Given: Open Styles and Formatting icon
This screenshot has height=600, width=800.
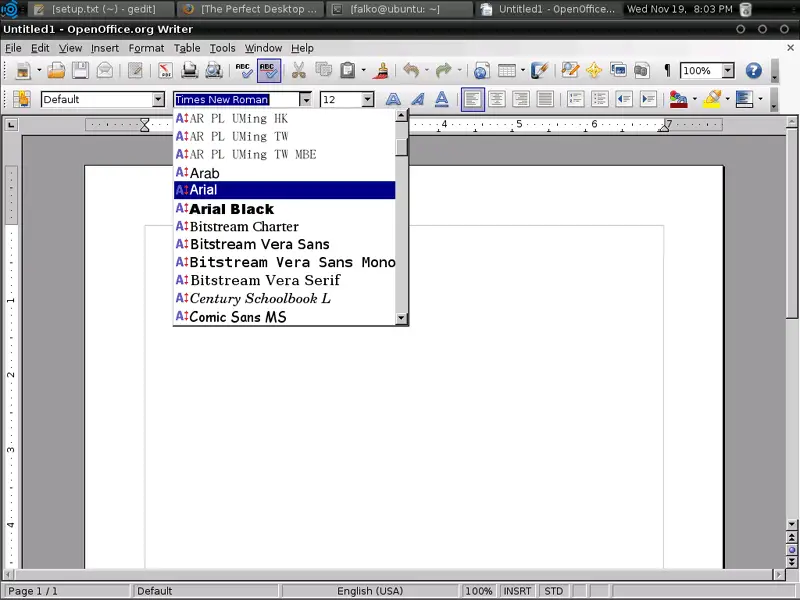Looking at the screenshot, I should point(22,99).
